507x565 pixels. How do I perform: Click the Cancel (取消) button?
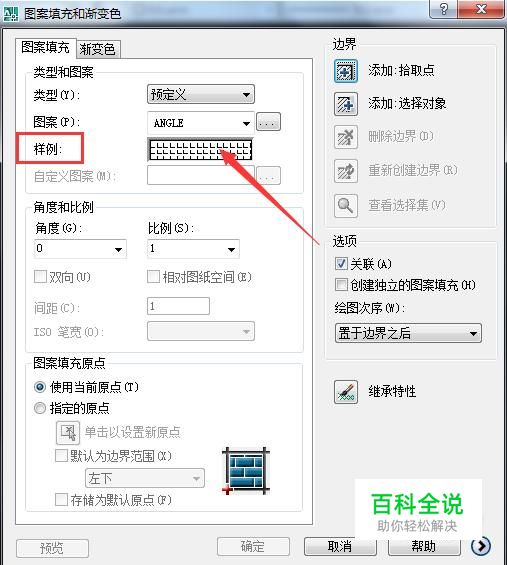340,547
